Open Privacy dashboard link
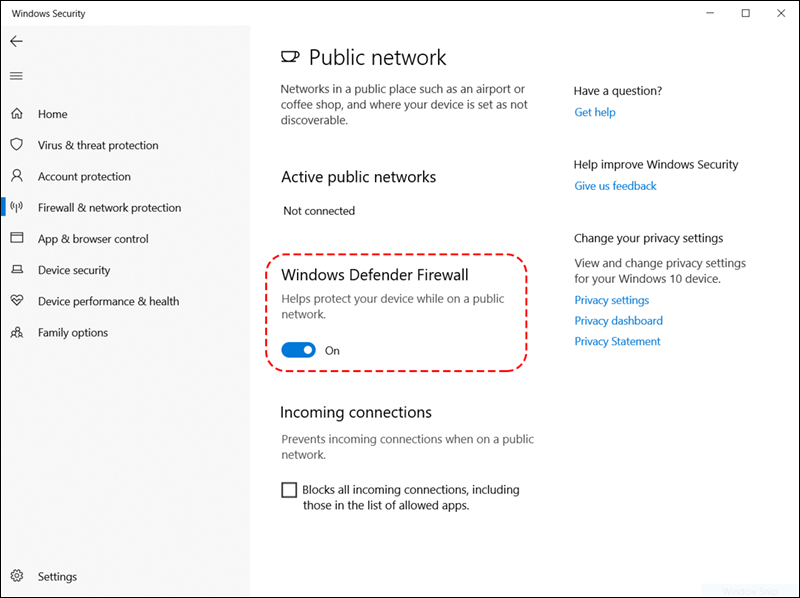Image resolution: width=800 pixels, height=598 pixels. 618,320
